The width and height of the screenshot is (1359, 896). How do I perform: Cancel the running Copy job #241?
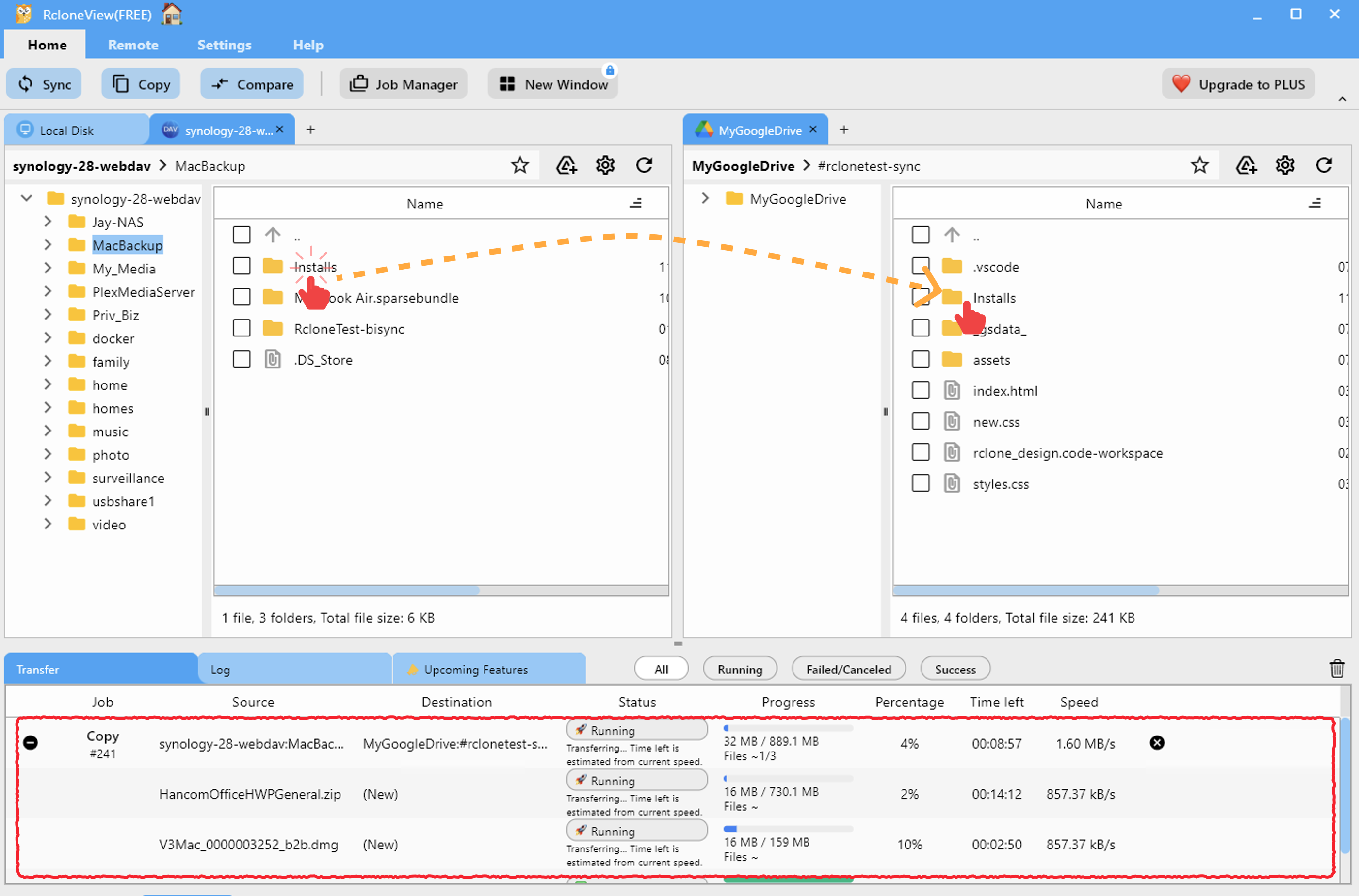pyautogui.click(x=1158, y=742)
